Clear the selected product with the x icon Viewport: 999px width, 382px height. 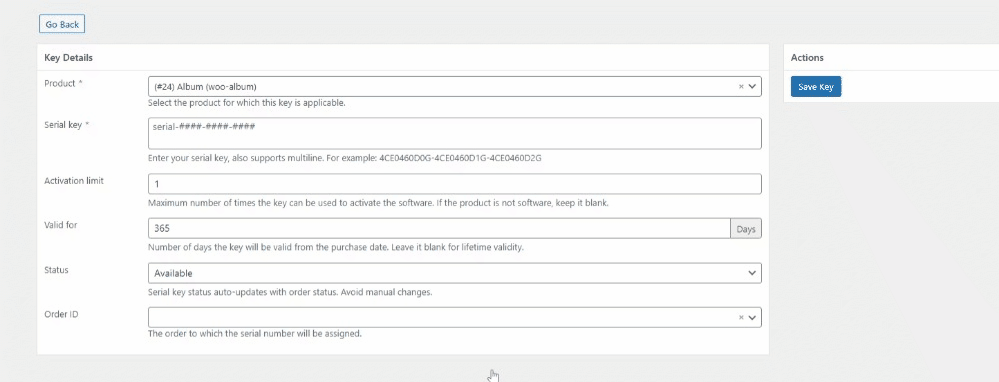tap(741, 87)
